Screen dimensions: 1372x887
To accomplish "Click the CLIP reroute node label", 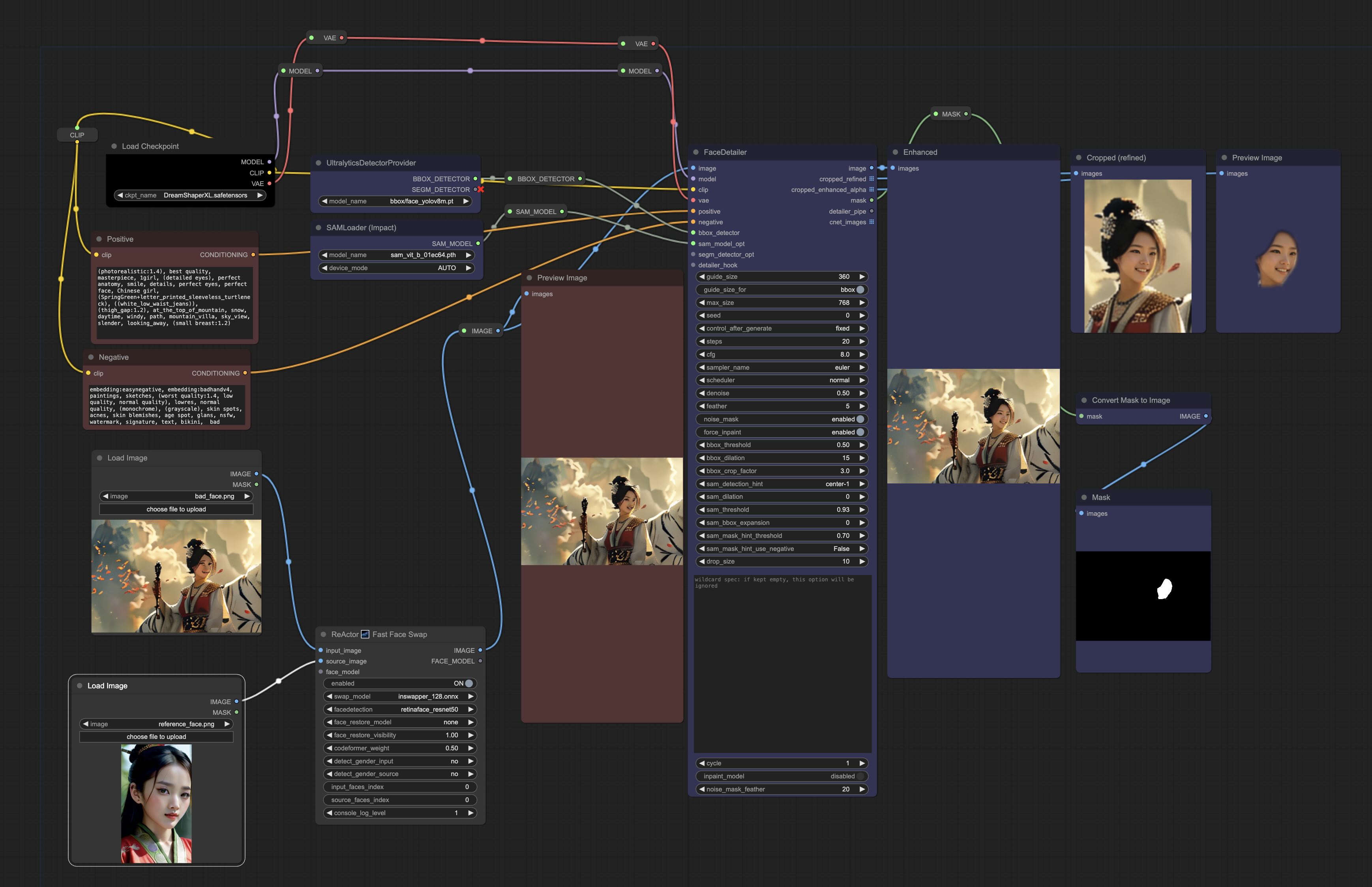I will coord(77,135).
